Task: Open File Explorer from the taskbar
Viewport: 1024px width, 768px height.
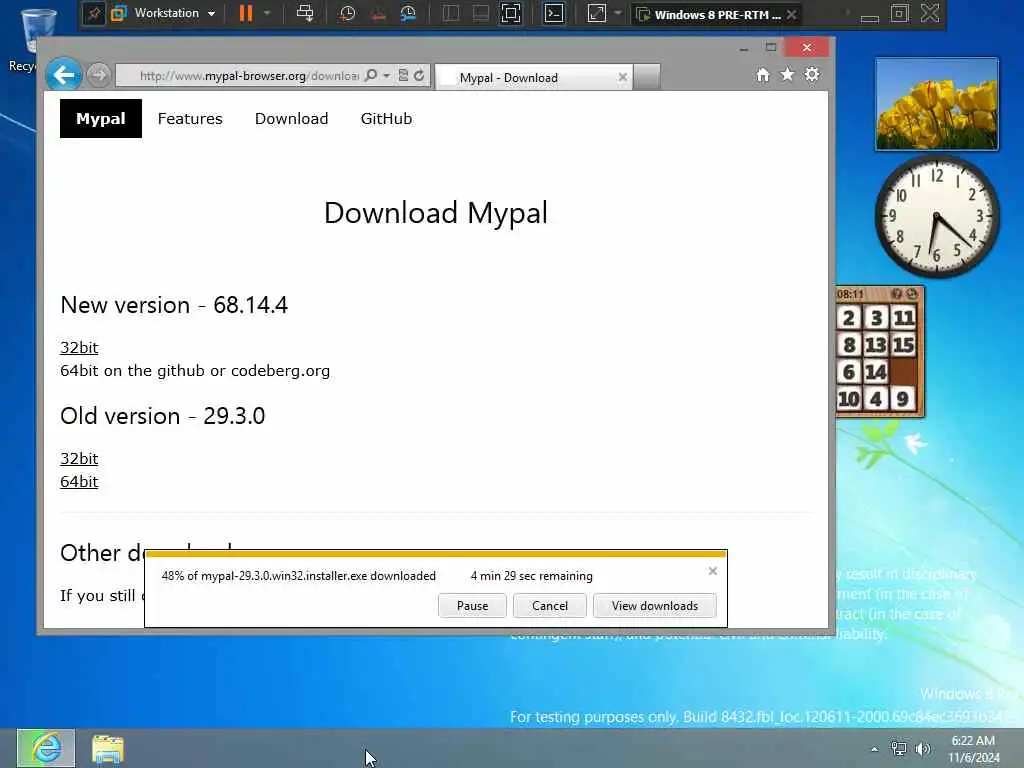Action: pos(108,749)
